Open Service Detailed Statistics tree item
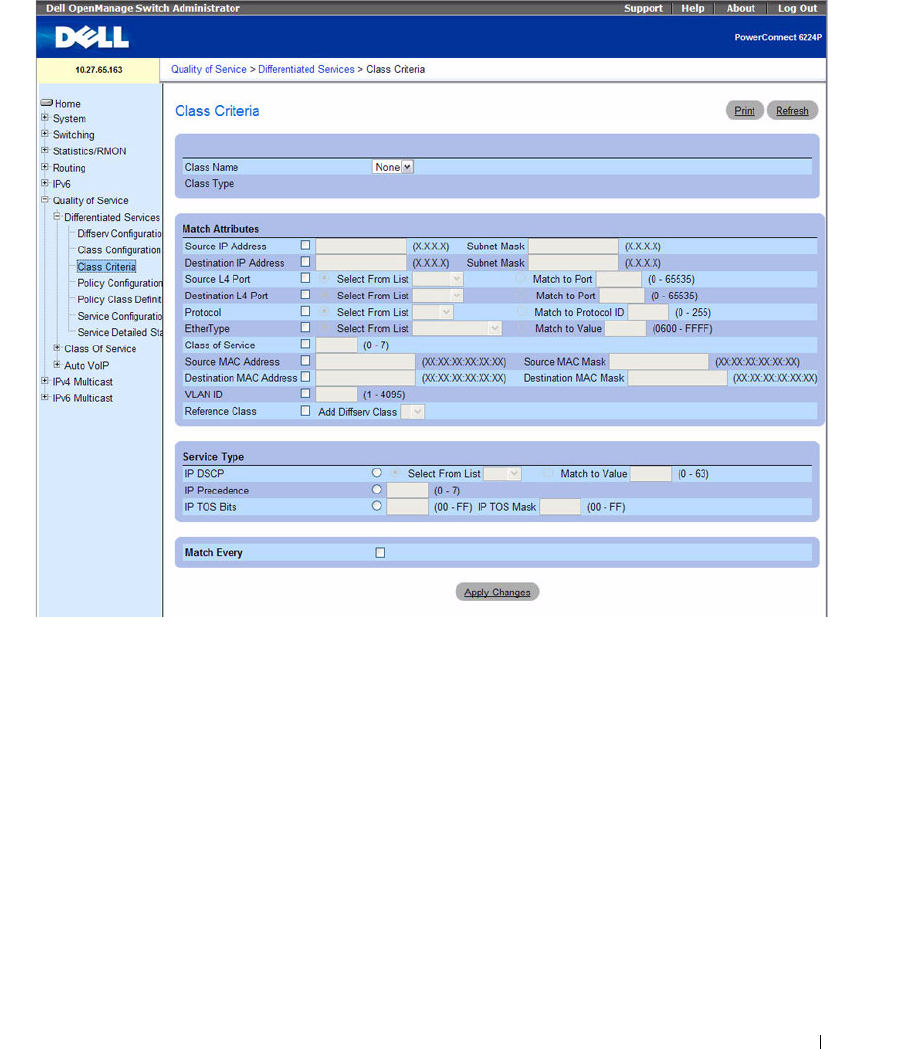The image size is (900, 1049). [120, 332]
